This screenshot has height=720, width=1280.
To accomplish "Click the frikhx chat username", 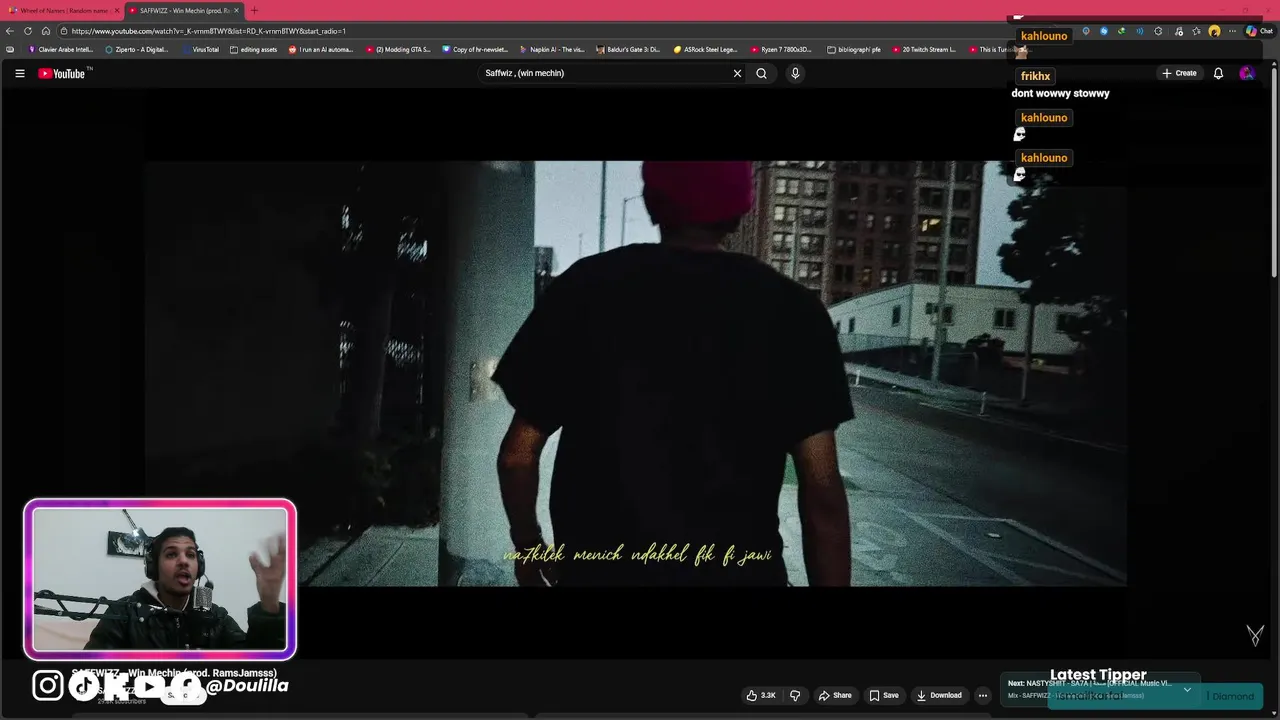I will tap(1036, 76).
